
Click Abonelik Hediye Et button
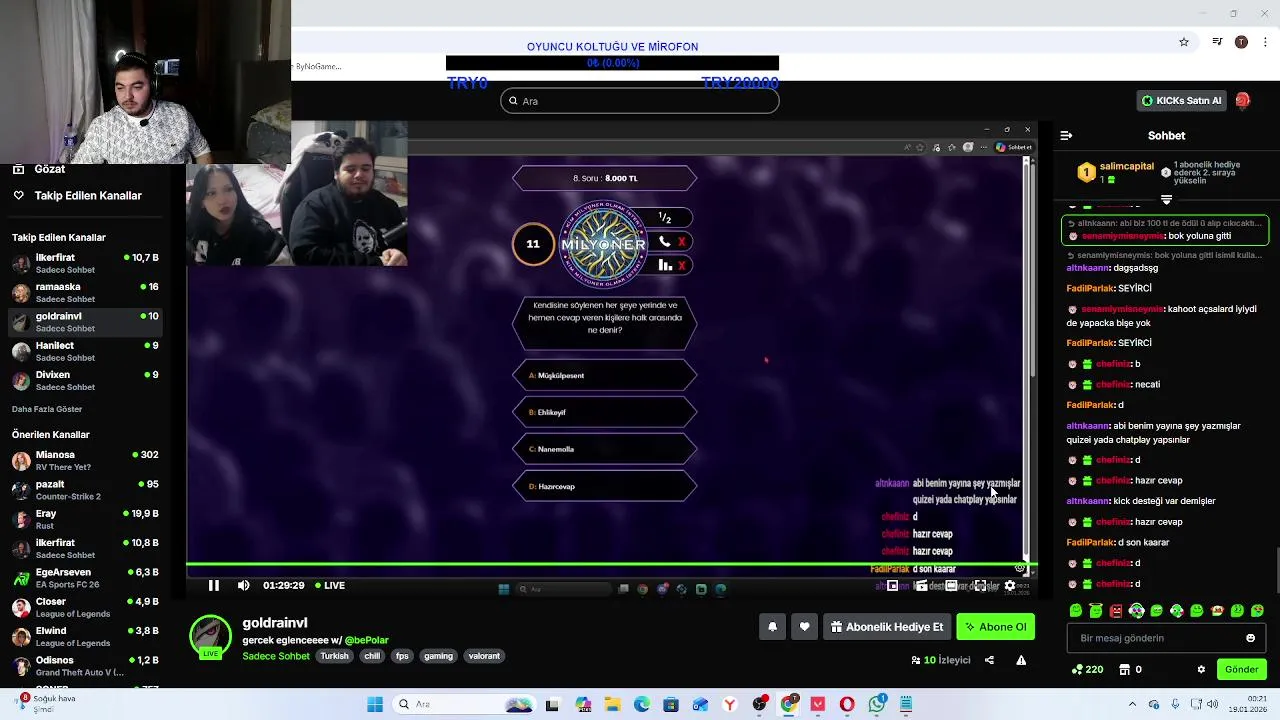pos(886,627)
